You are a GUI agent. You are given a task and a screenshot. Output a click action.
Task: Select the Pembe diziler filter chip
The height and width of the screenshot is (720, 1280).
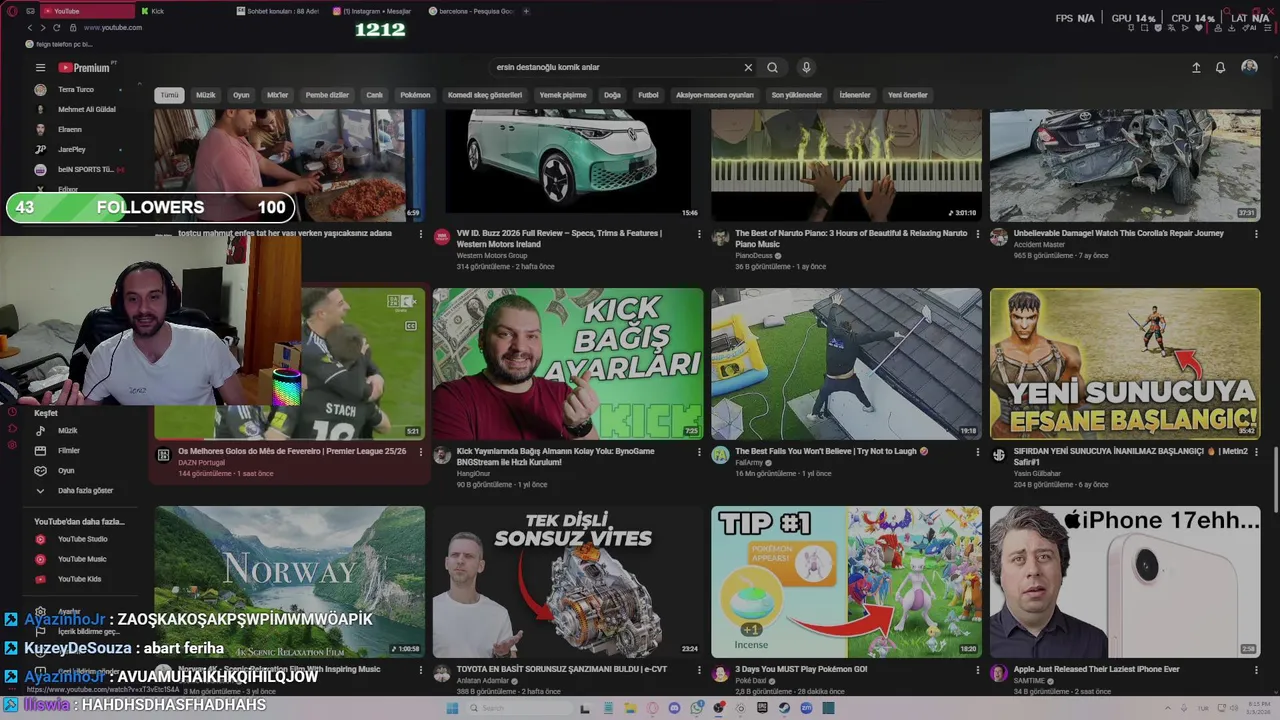click(x=327, y=95)
